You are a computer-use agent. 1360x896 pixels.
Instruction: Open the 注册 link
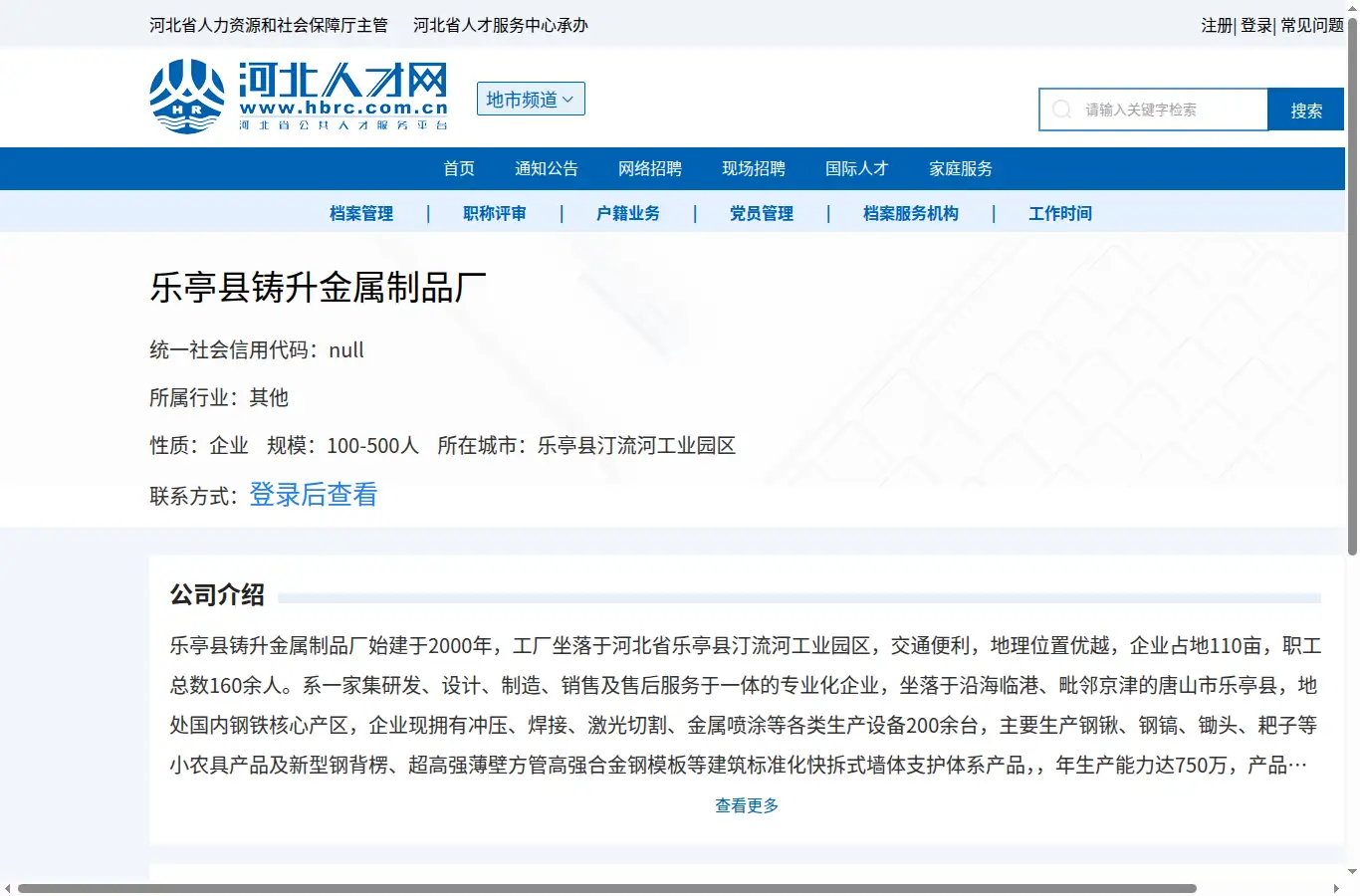pyautogui.click(x=1217, y=25)
